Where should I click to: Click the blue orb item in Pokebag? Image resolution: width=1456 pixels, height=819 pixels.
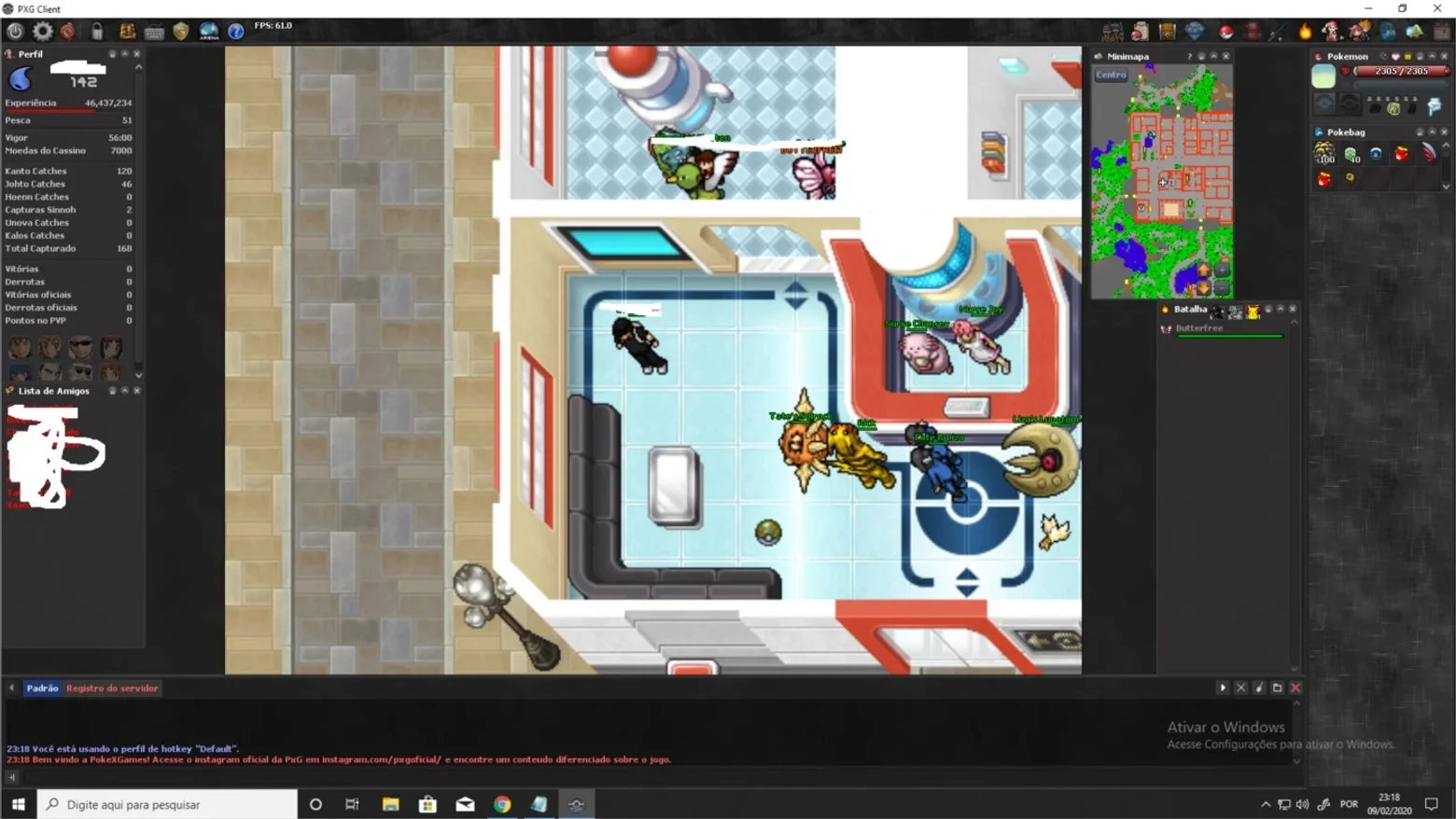(x=1376, y=154)
